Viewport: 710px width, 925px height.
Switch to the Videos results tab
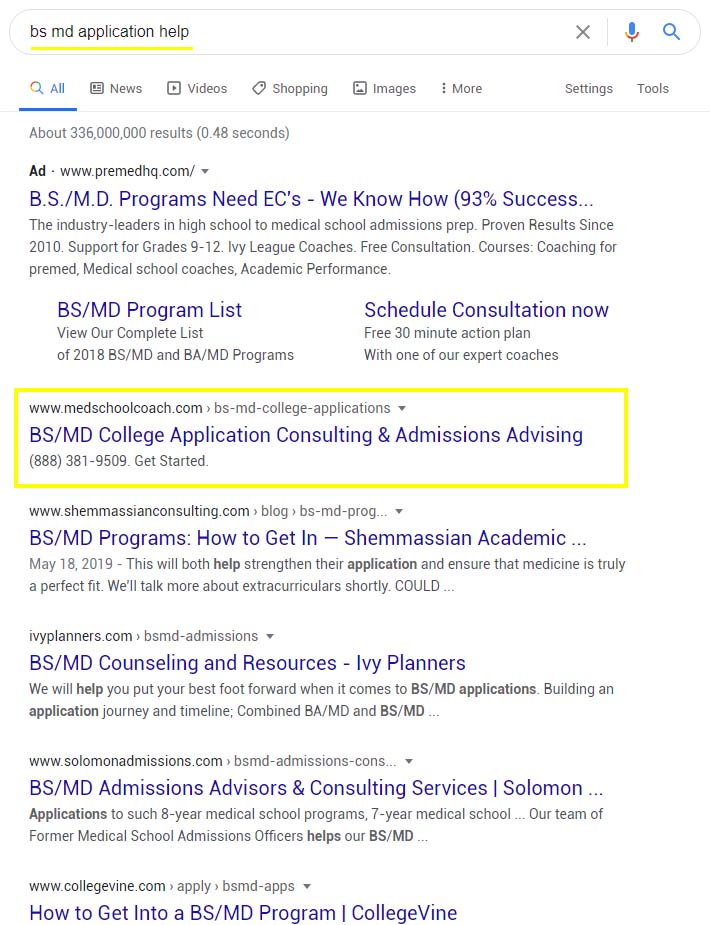pos(197,88)
